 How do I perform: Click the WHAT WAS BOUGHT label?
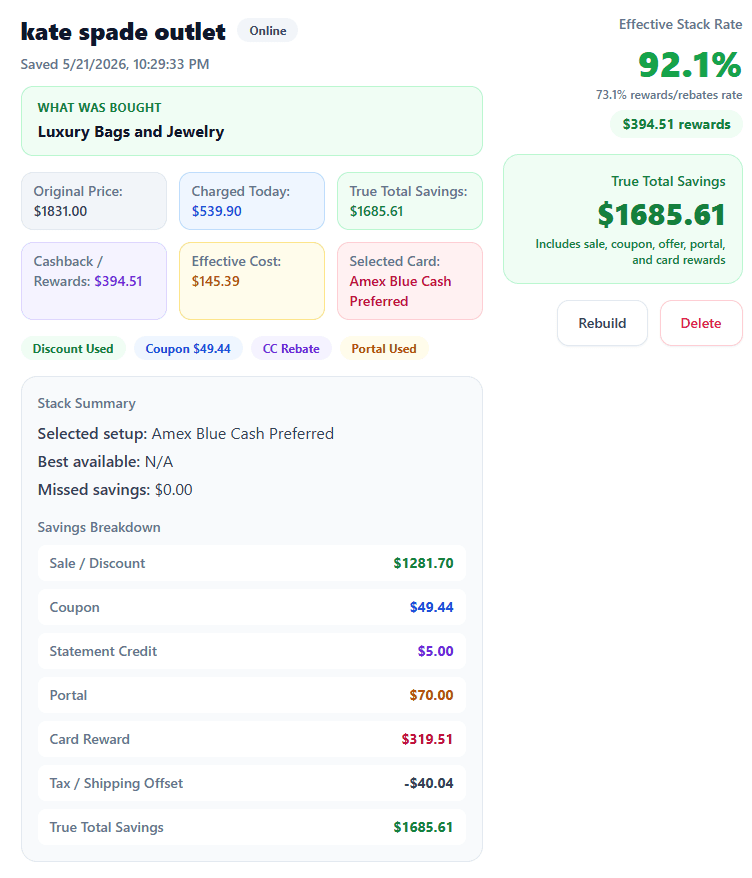coord(99,108)
